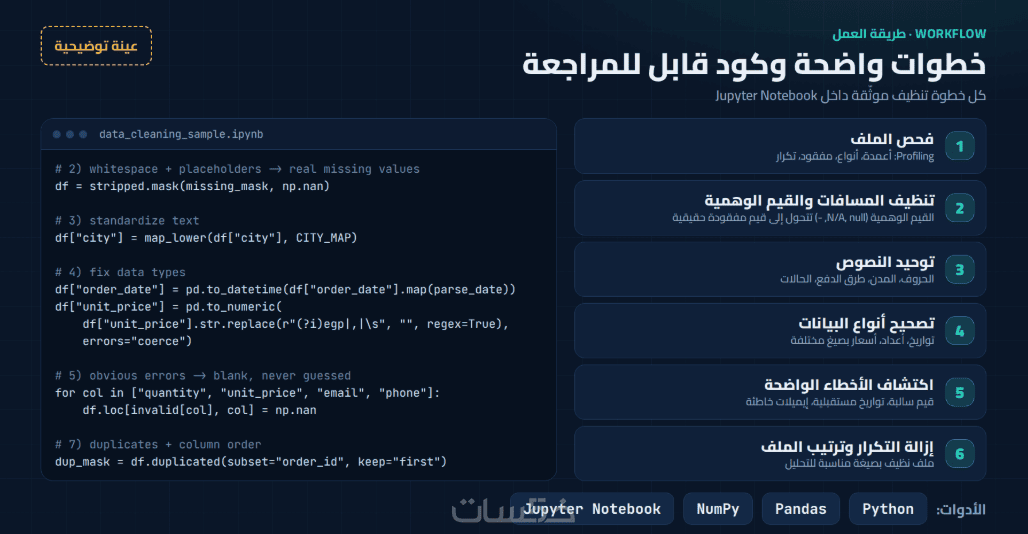Click the step 4 number badge

point(959,331)
